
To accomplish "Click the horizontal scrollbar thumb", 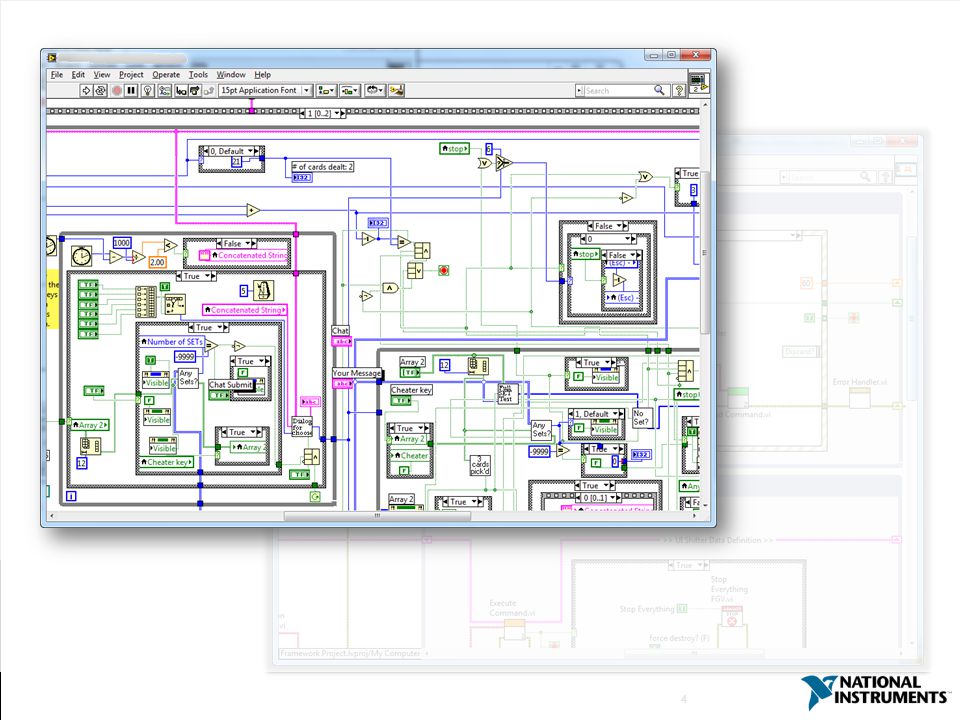I will 377,516.
